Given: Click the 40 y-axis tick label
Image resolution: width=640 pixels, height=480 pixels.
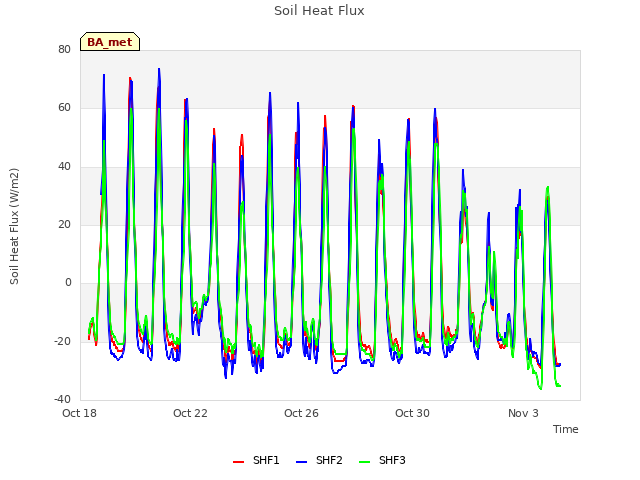Looking at the screenshot, I should pyautogui.click(x=64, y=166).
